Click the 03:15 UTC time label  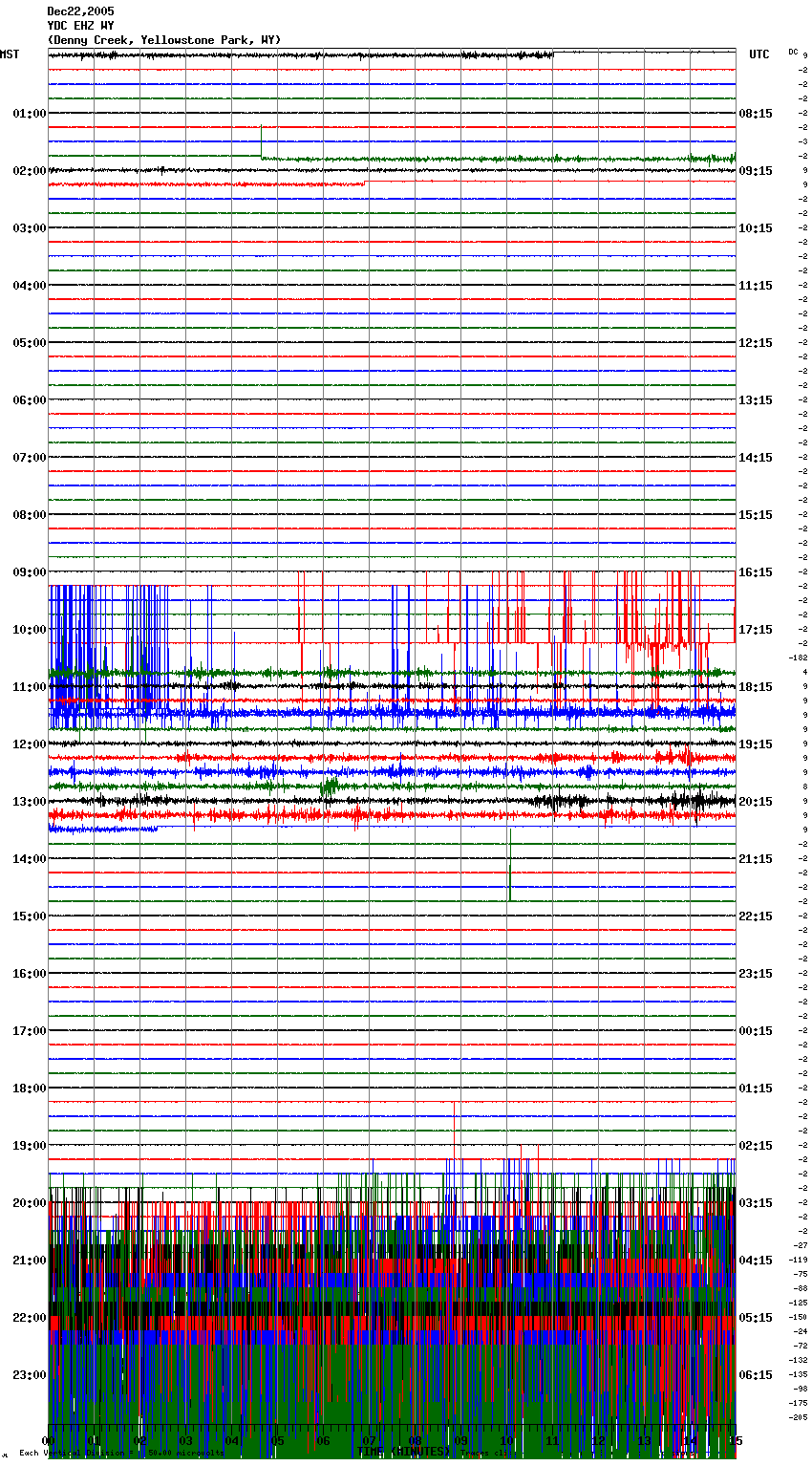coord(756,1203)
